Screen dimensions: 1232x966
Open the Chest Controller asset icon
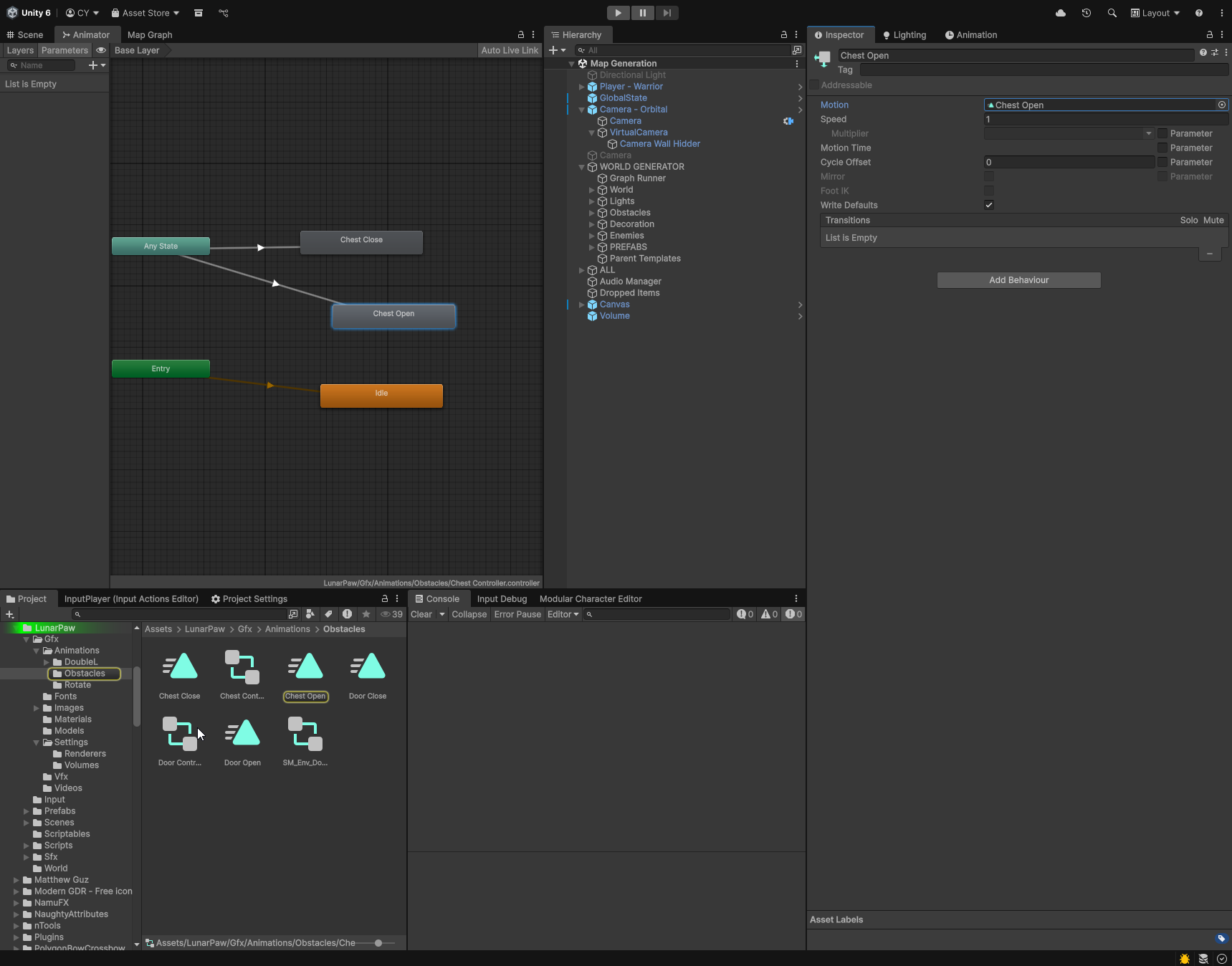[242, 667]
